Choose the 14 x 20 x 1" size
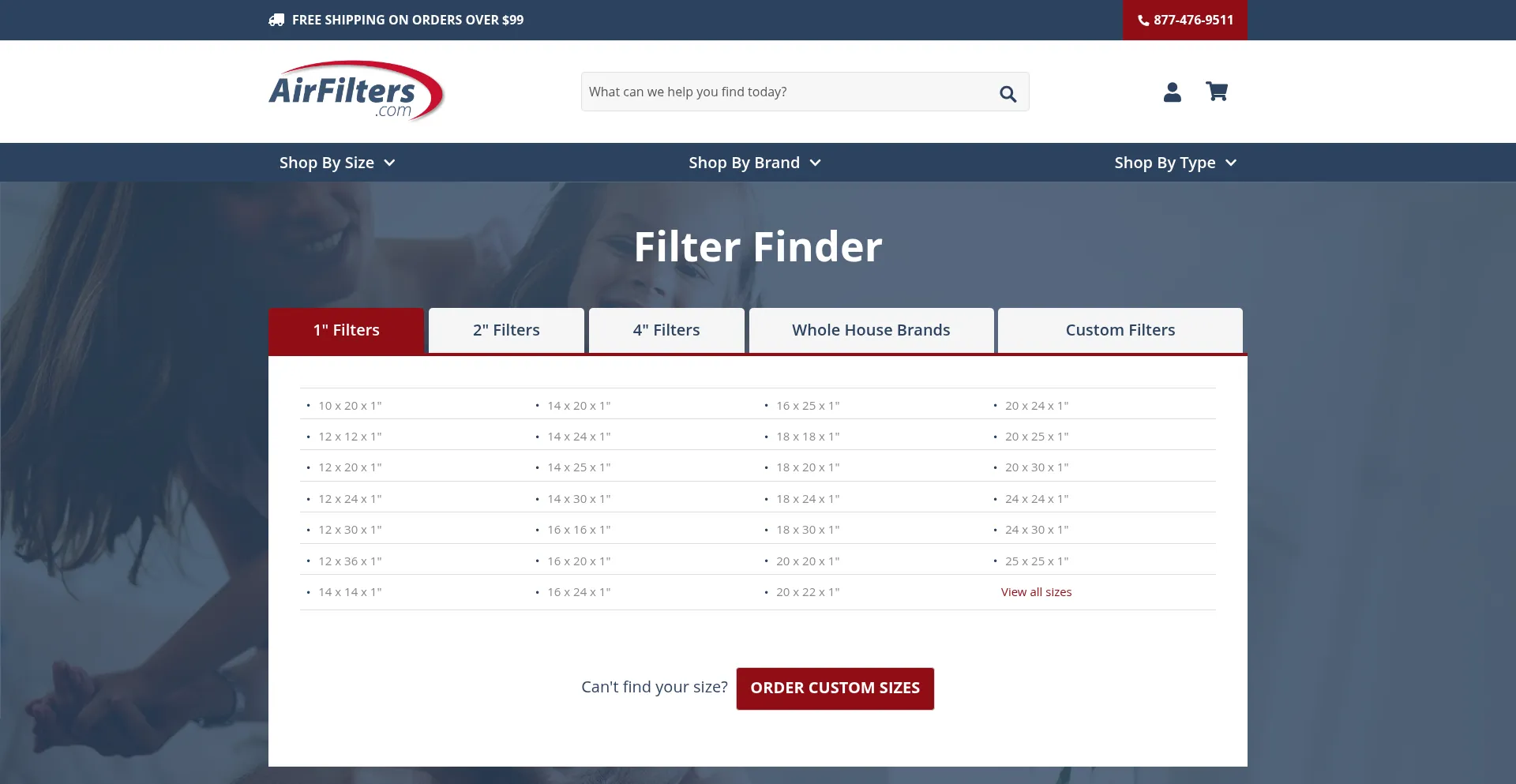The width and height of the screenshot is (1516, 784). click(x=579, y=406)
